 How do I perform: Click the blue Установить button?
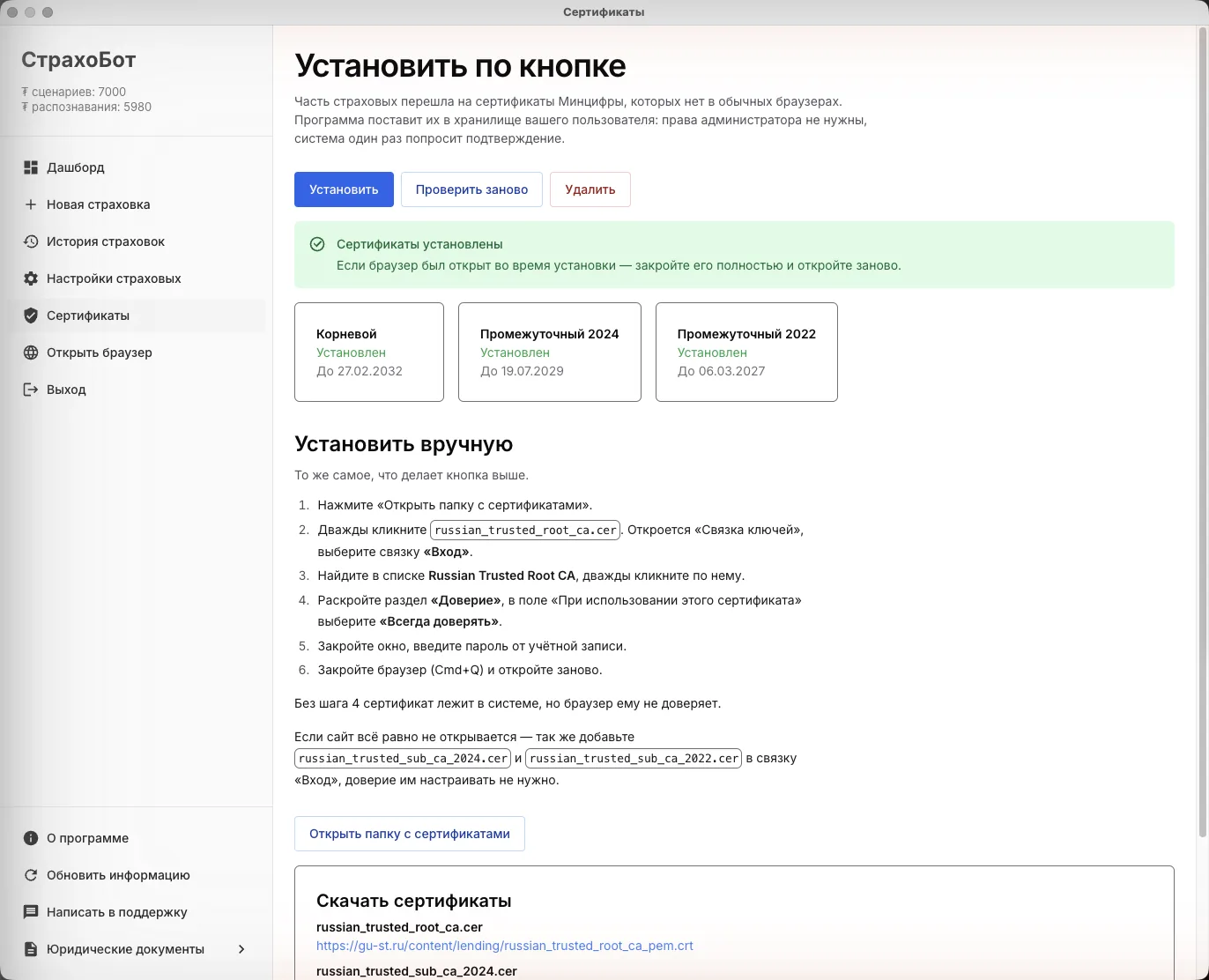point(344,189)
